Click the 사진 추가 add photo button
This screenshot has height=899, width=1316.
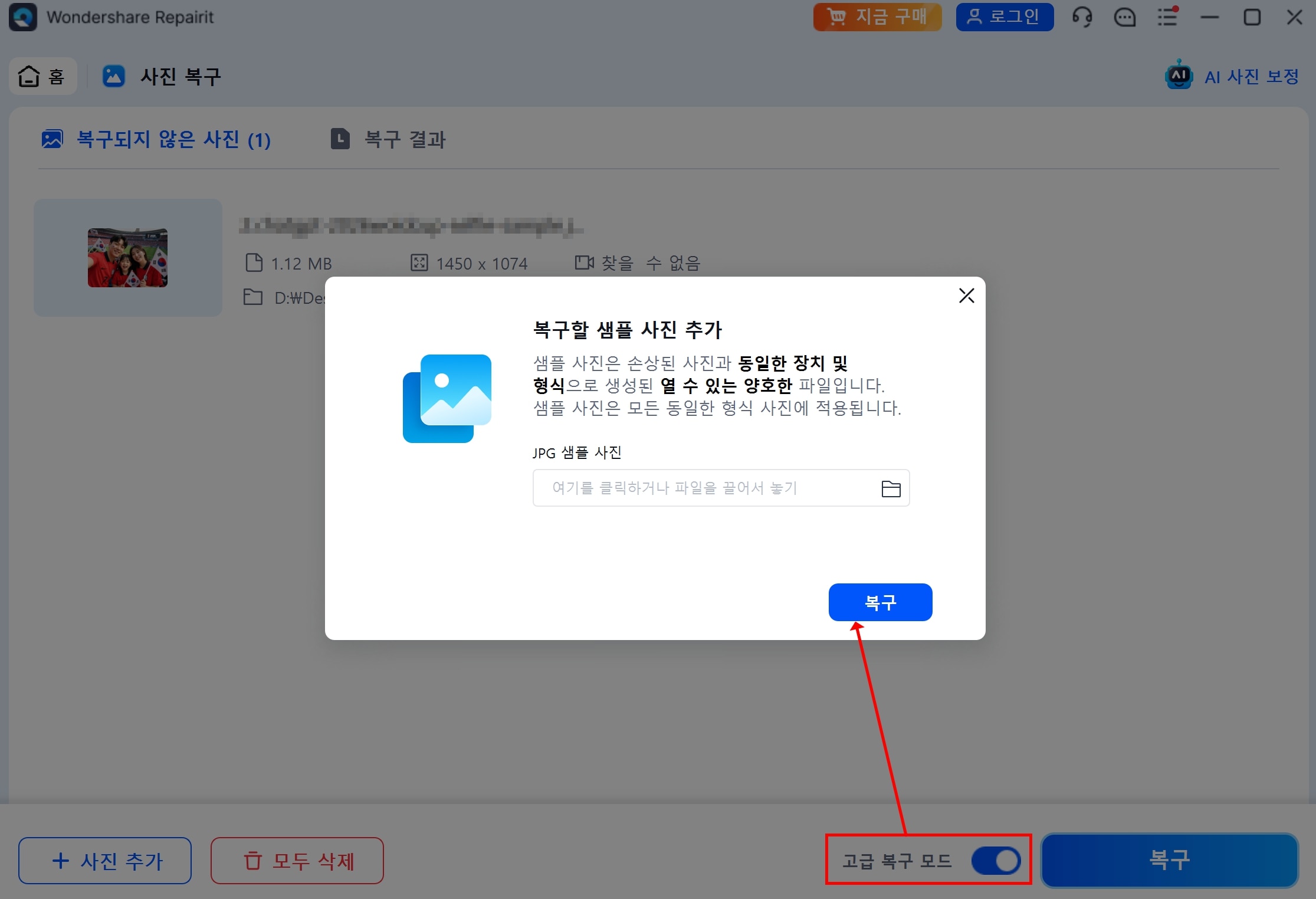[105, 861]
